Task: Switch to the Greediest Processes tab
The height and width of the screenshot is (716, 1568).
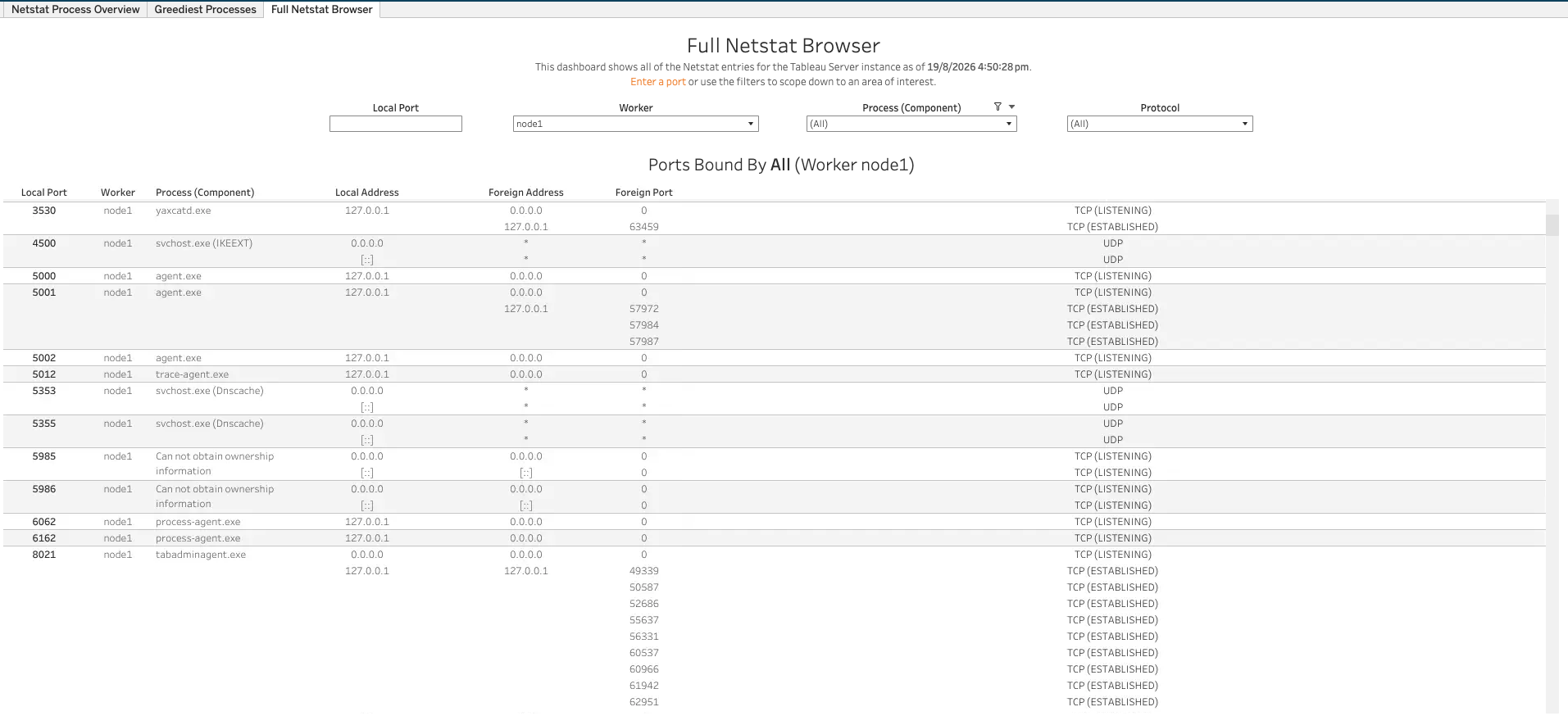Action: (205, 9)
